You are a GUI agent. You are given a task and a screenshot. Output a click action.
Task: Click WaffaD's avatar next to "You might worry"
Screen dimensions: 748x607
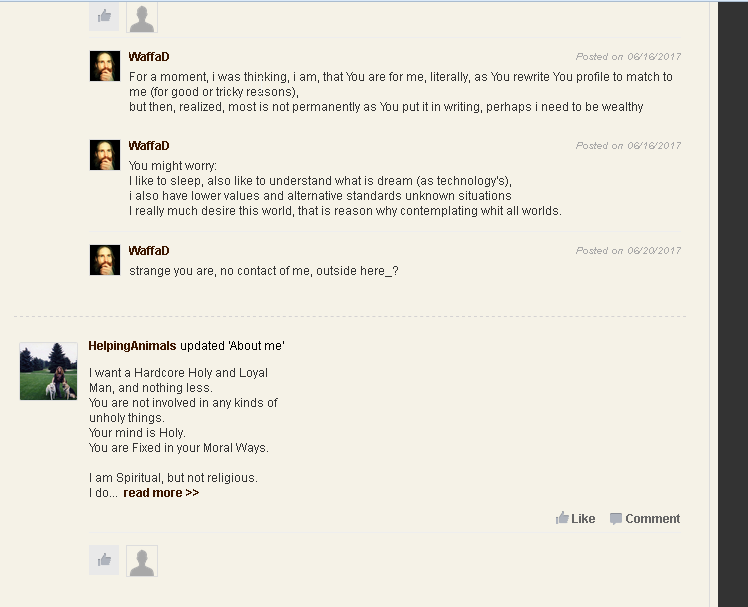click(105, 155)
